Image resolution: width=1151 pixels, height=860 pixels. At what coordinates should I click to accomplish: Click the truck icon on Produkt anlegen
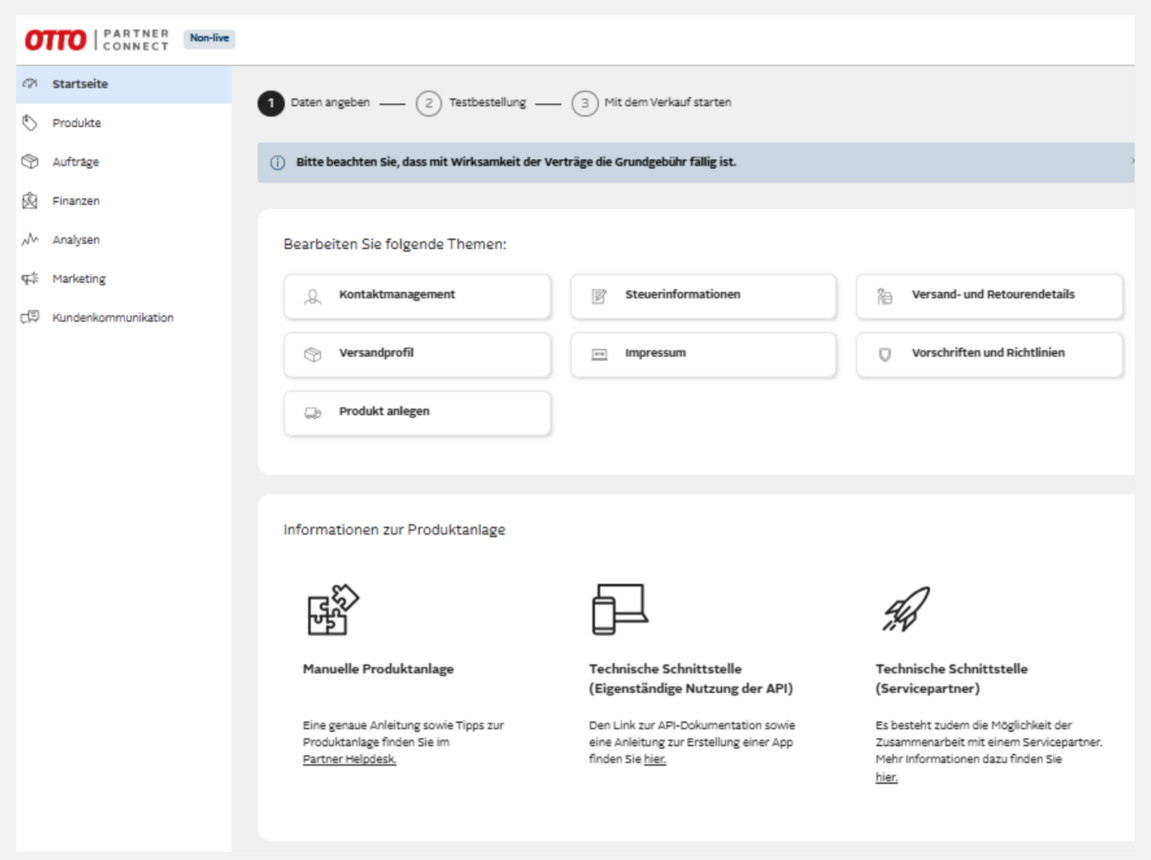313,412
